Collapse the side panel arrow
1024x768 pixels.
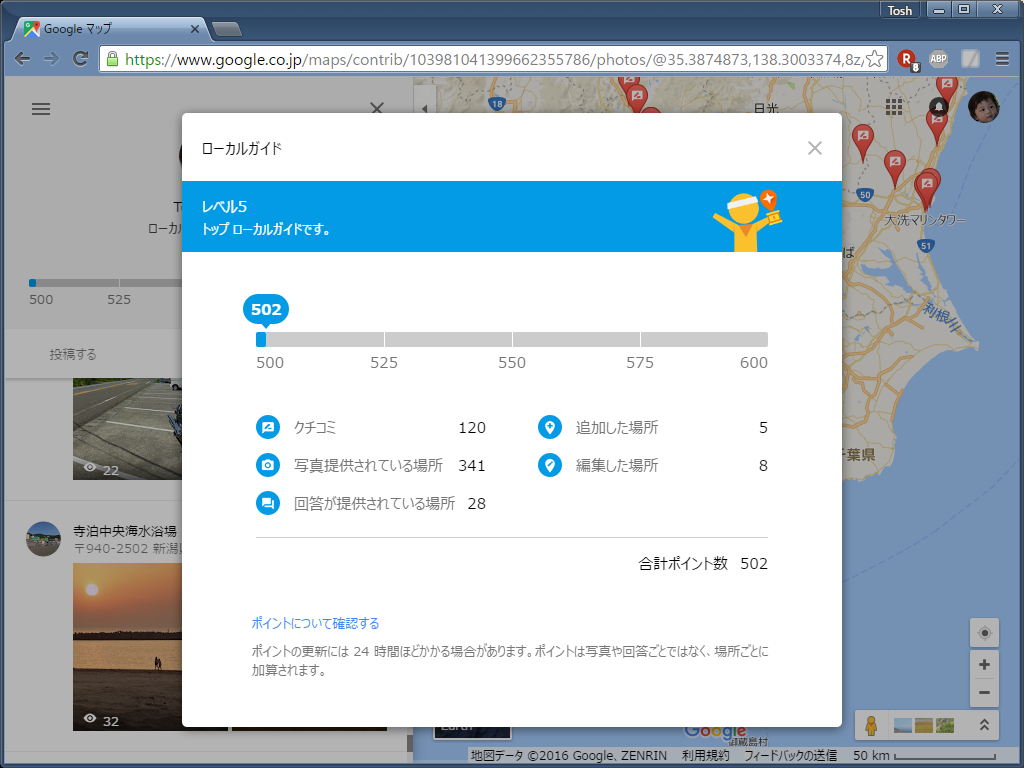pyautogui.click(x=424, y=108)
